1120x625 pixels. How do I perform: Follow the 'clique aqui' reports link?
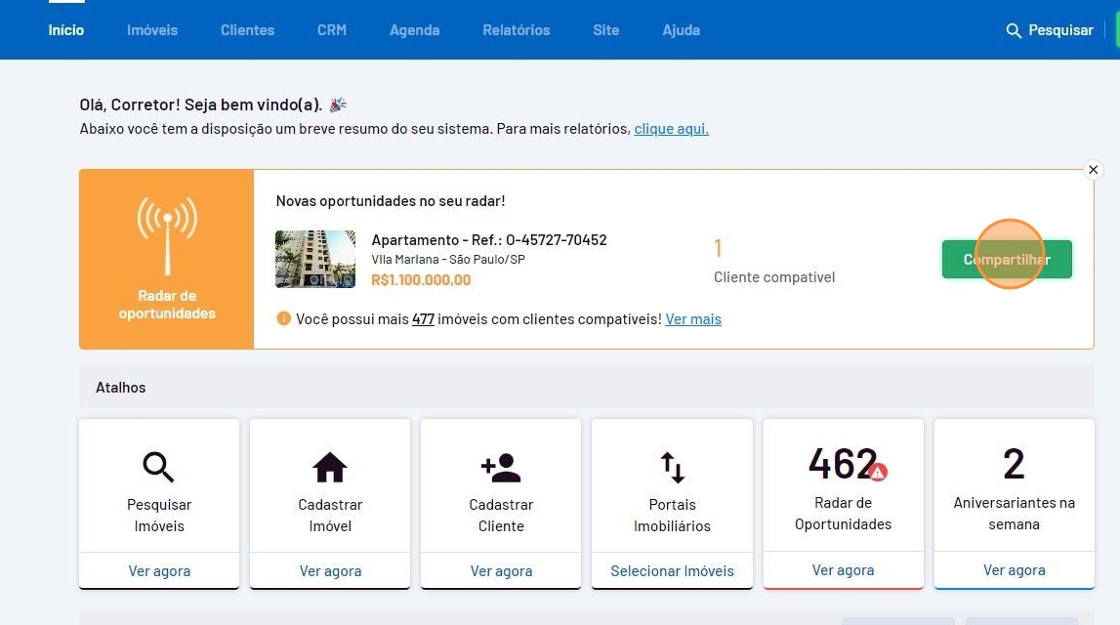(x=671, y=129)
